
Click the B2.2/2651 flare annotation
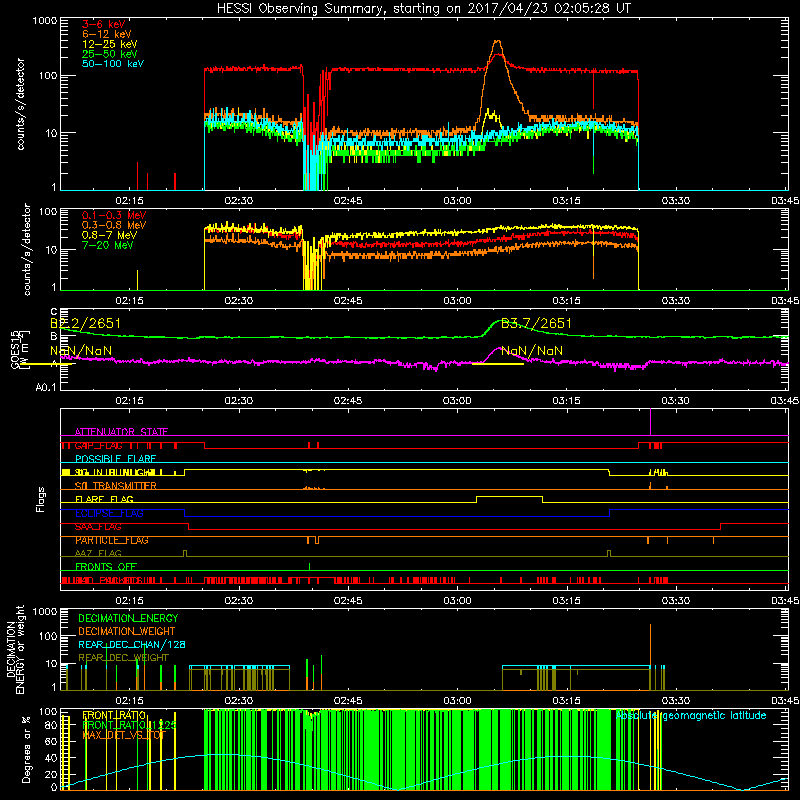tap(85, 323)
